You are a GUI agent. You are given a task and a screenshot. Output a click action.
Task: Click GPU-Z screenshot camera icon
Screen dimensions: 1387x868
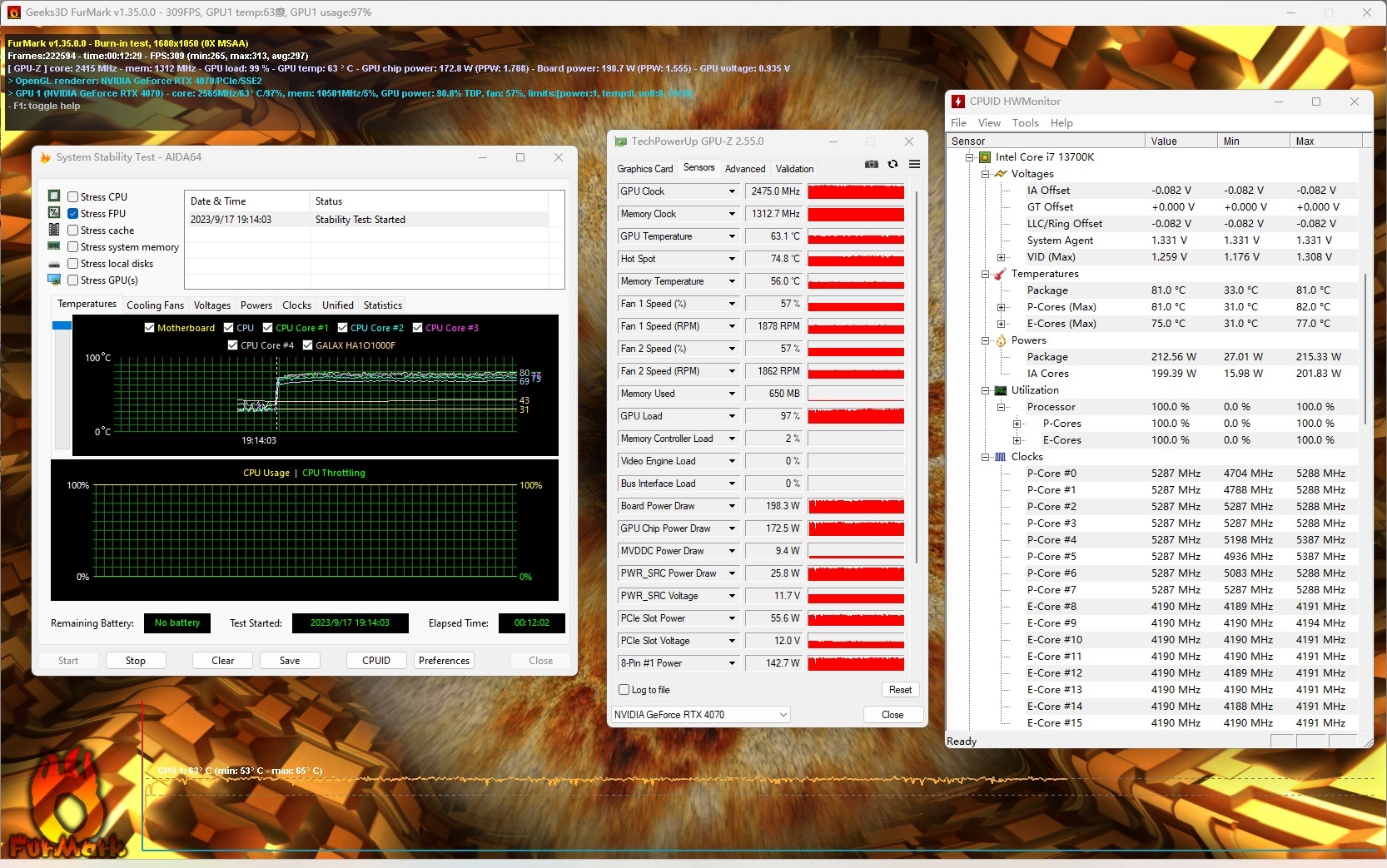(872, 164)
